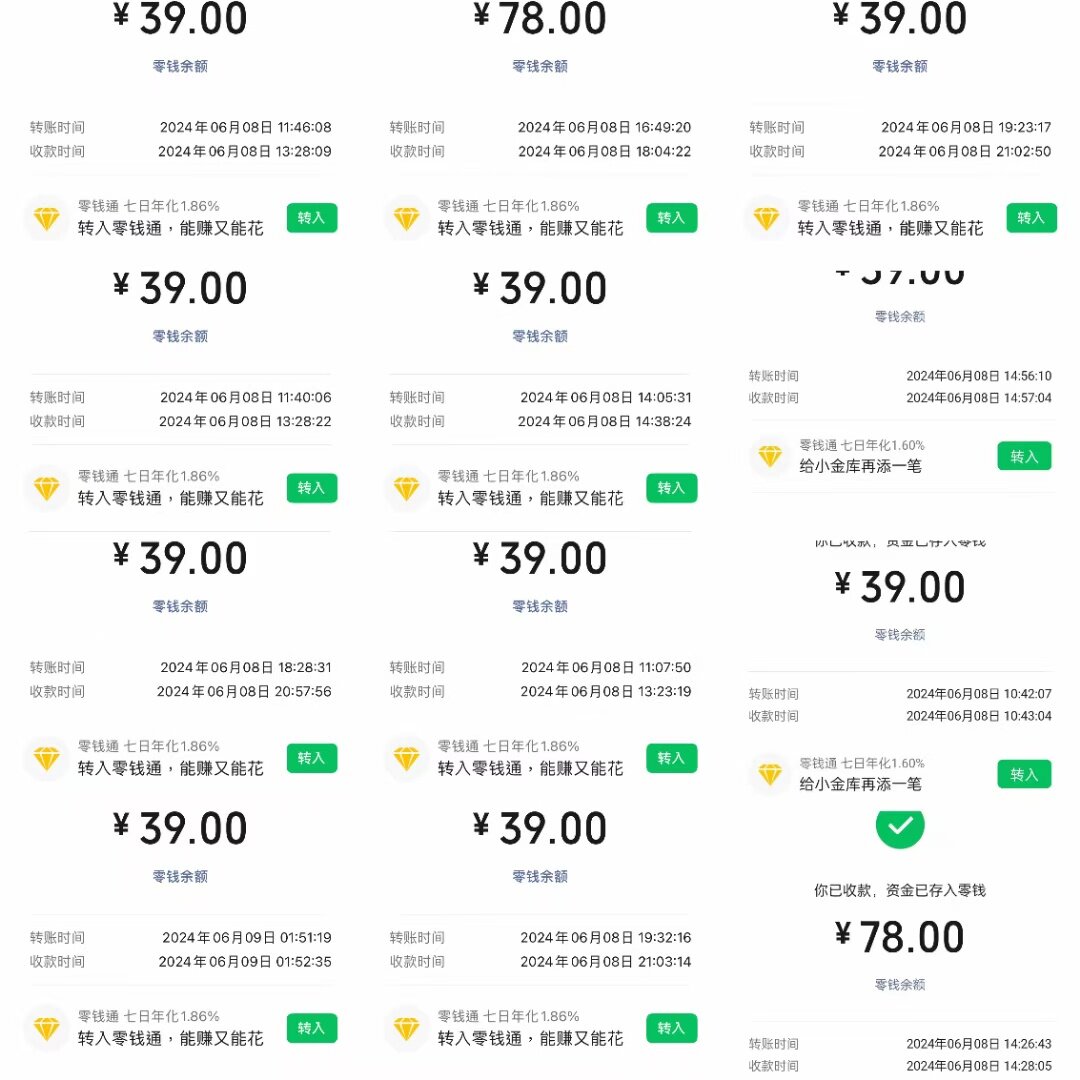Tap the diamond icon beside the 14:05:31 transfer

pos(406,489)
